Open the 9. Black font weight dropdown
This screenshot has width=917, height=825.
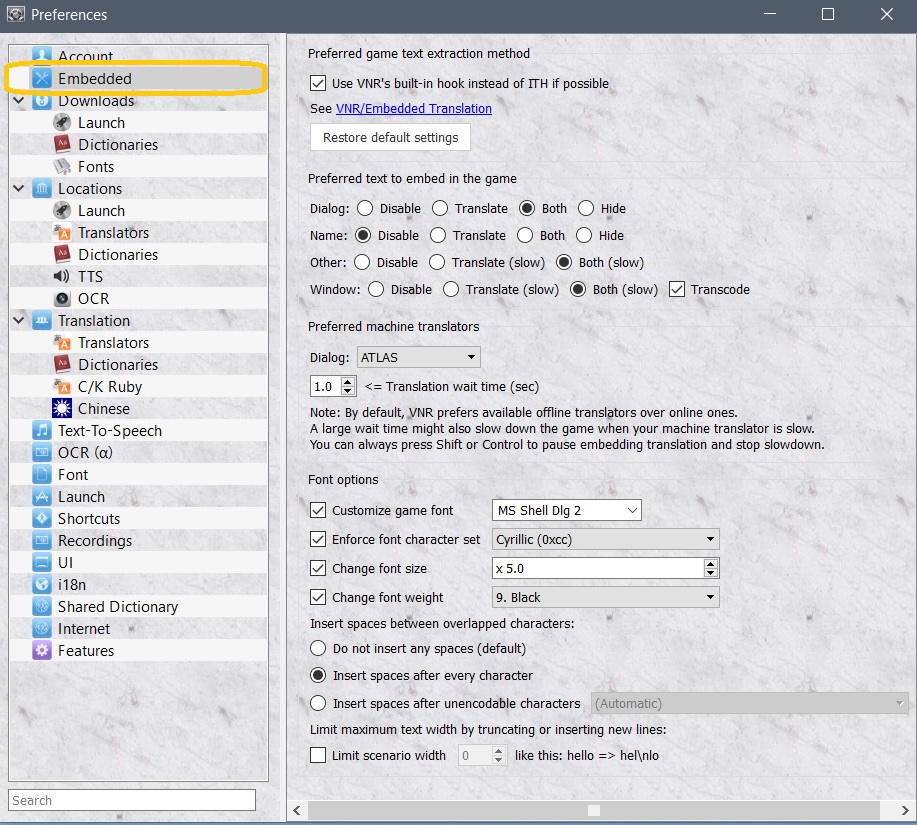605,597
